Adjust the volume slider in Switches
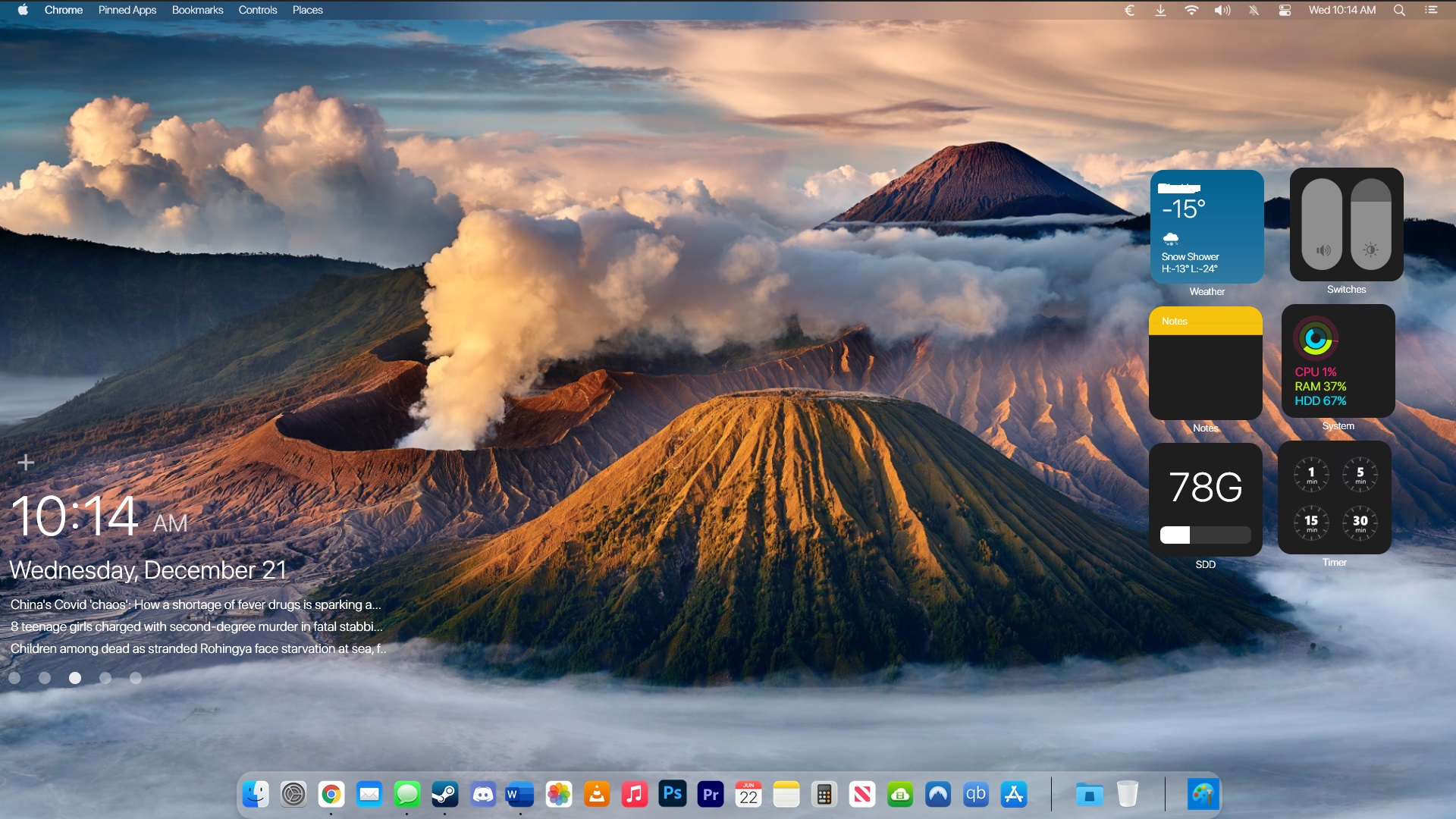Screen dimensions: 1456x819 pyautogui.click(x=1322, y=224)
